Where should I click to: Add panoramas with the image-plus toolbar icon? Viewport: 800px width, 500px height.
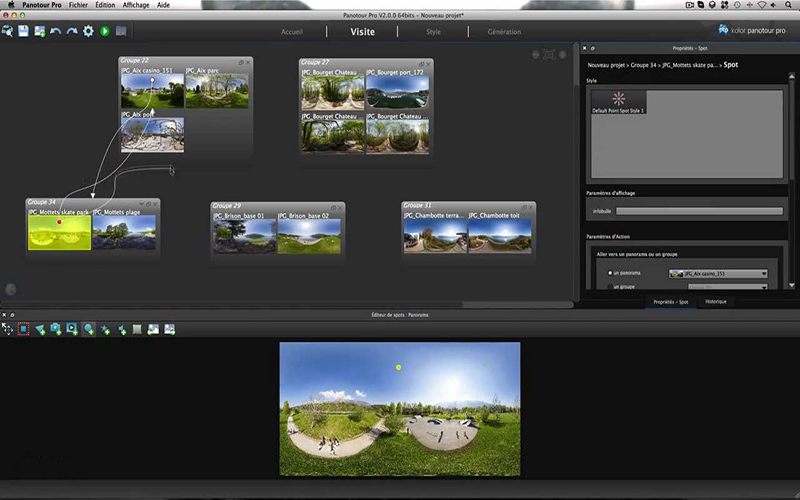click(39, 31)
